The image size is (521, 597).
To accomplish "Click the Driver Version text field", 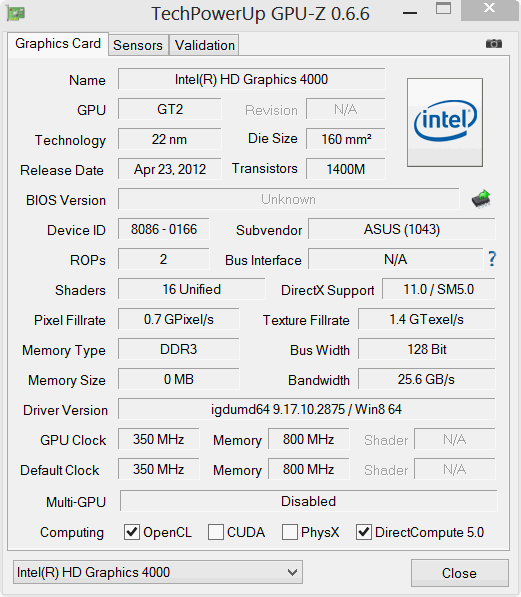I will pos(307,409).
